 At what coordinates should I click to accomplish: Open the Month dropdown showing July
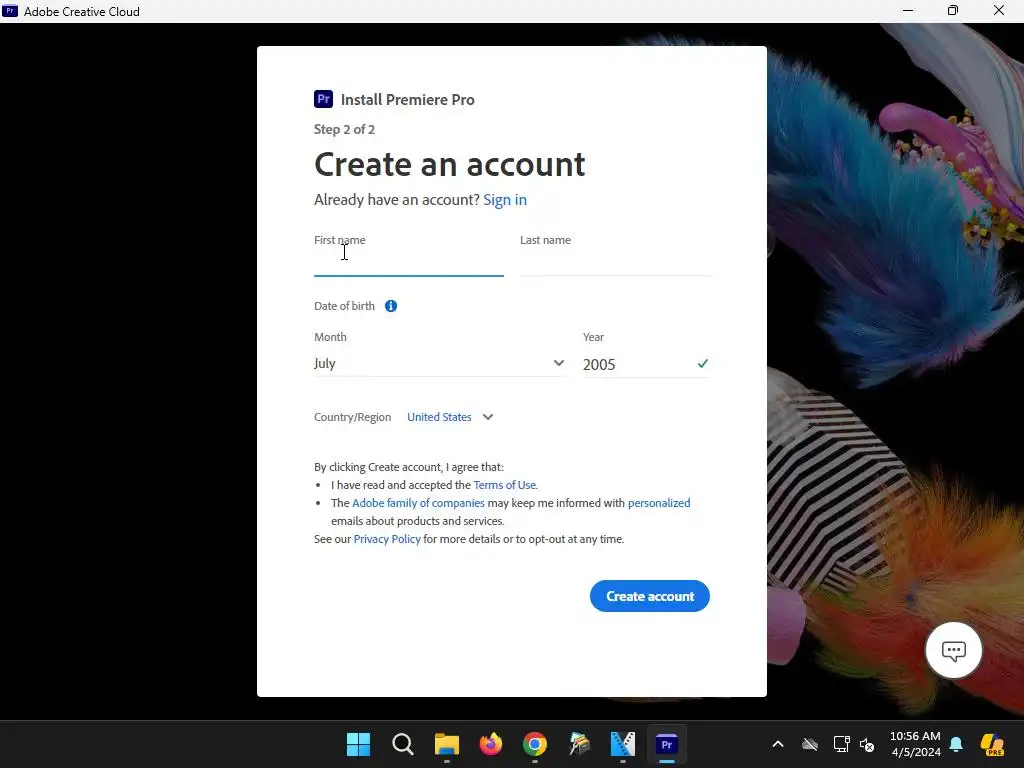[x=439, y=363]
